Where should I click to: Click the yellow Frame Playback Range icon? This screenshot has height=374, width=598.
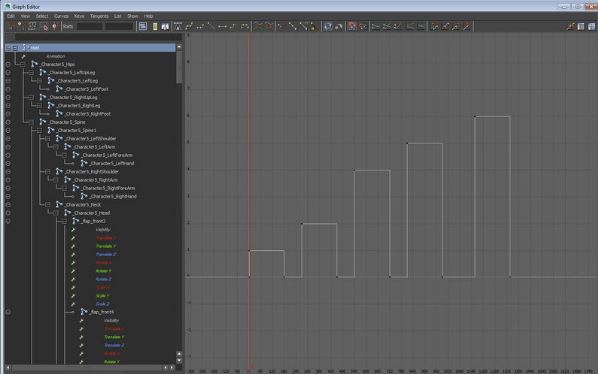click(x=154, y=26)
